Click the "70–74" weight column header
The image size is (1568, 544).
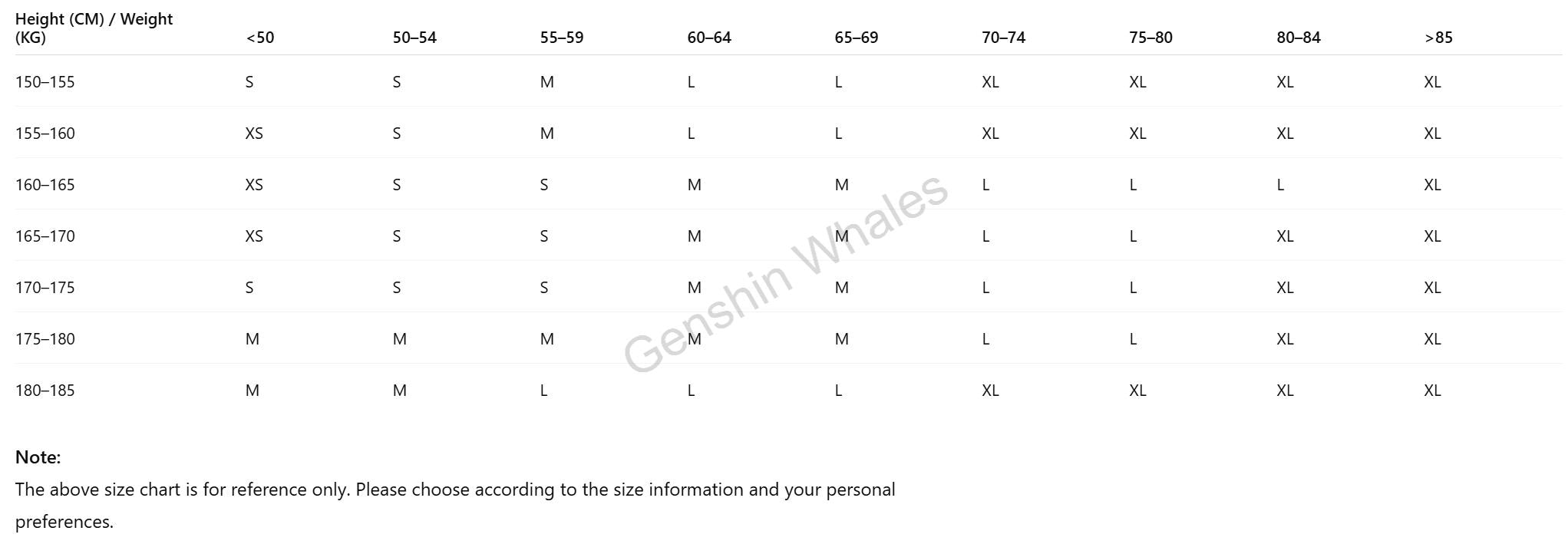(1003, 38)
